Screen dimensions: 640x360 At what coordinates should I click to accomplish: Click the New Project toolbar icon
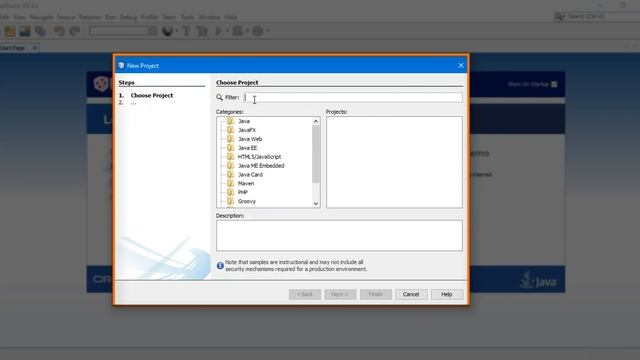(x=10, y=31)
